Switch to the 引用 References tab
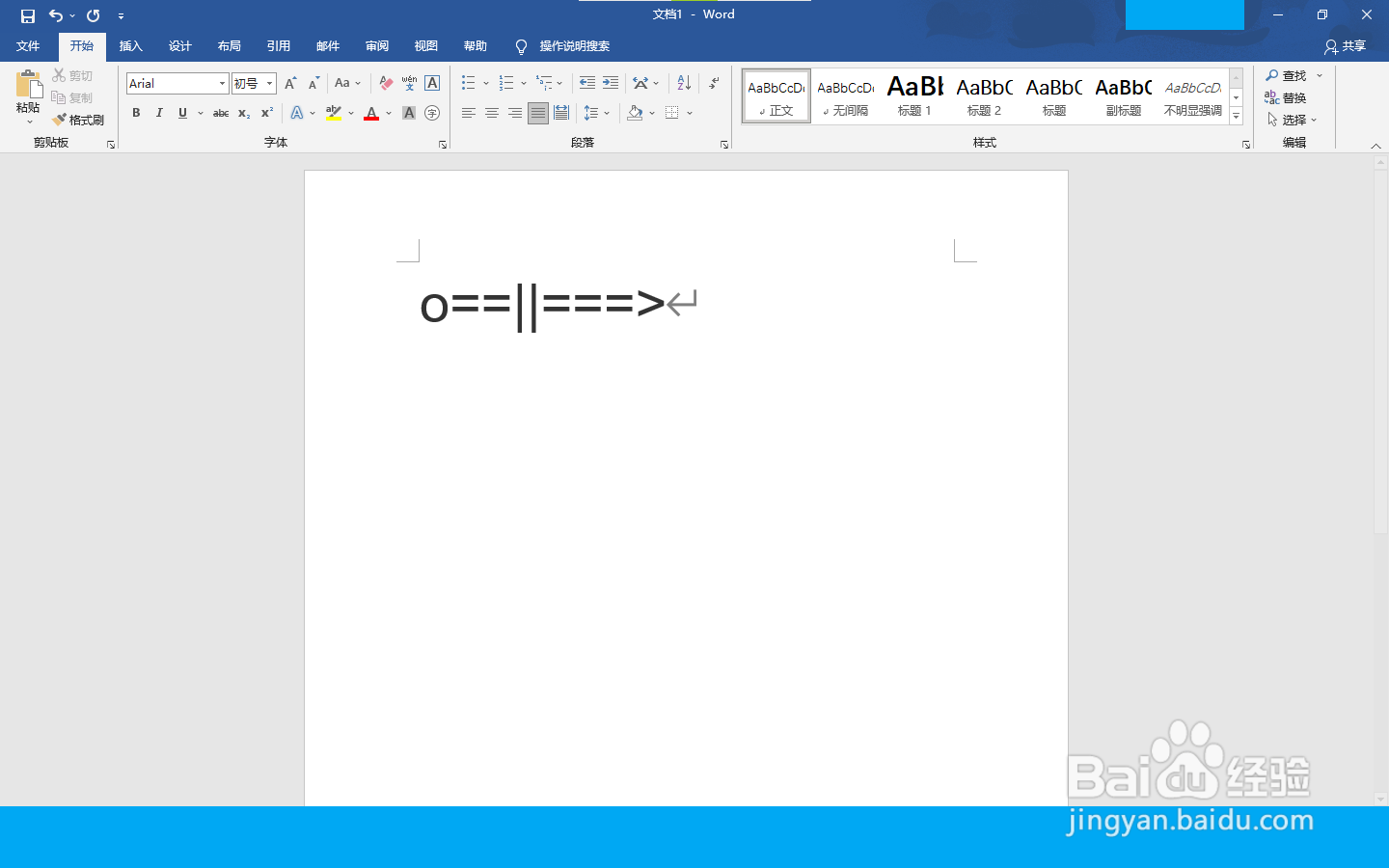Viewport: 1389px width, 868px height. click(278, 46)
